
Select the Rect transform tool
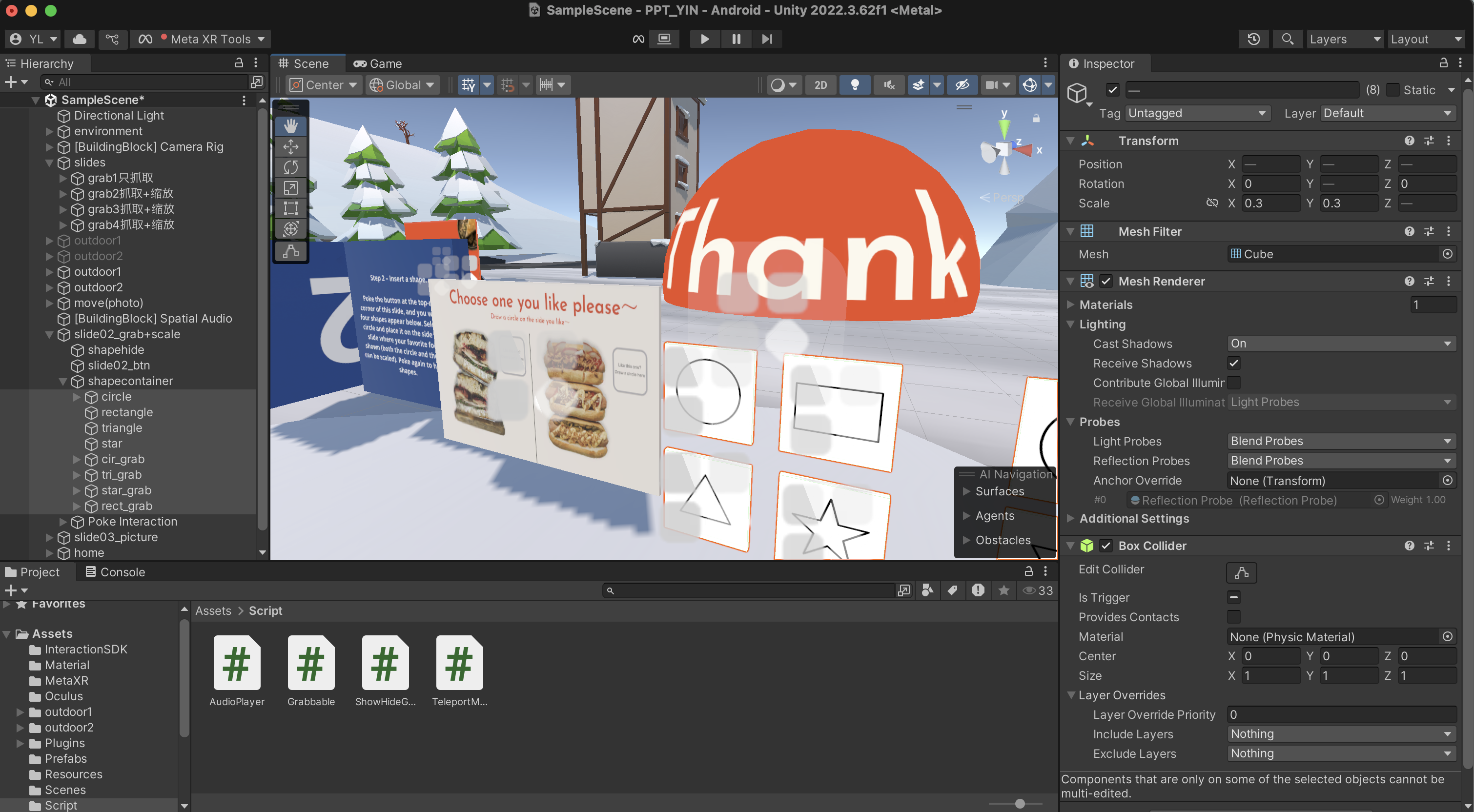coord(291,208)
